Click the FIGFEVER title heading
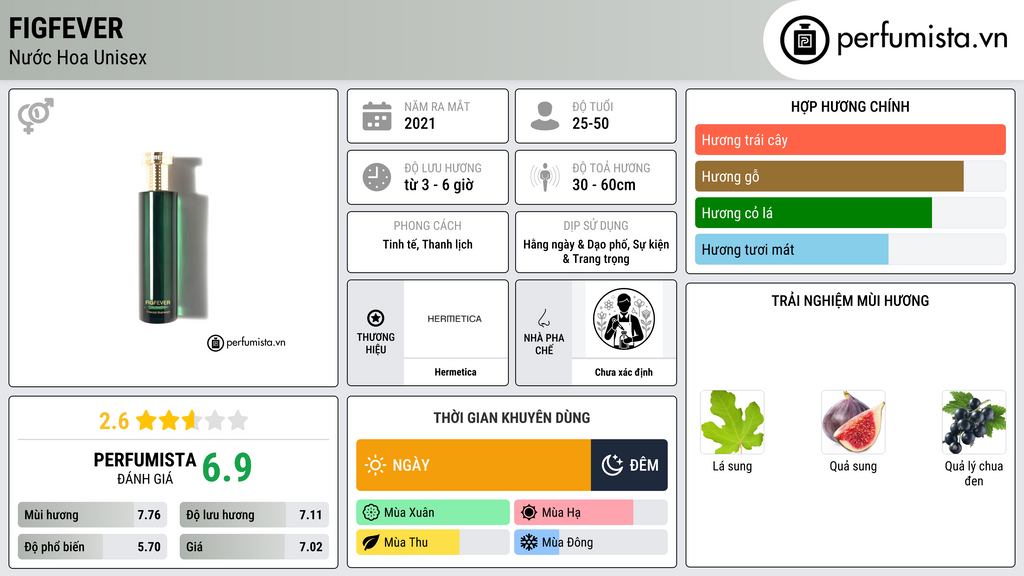This screenshot has height=576, width=1024. pyautogui.click(x=66, y=28)
